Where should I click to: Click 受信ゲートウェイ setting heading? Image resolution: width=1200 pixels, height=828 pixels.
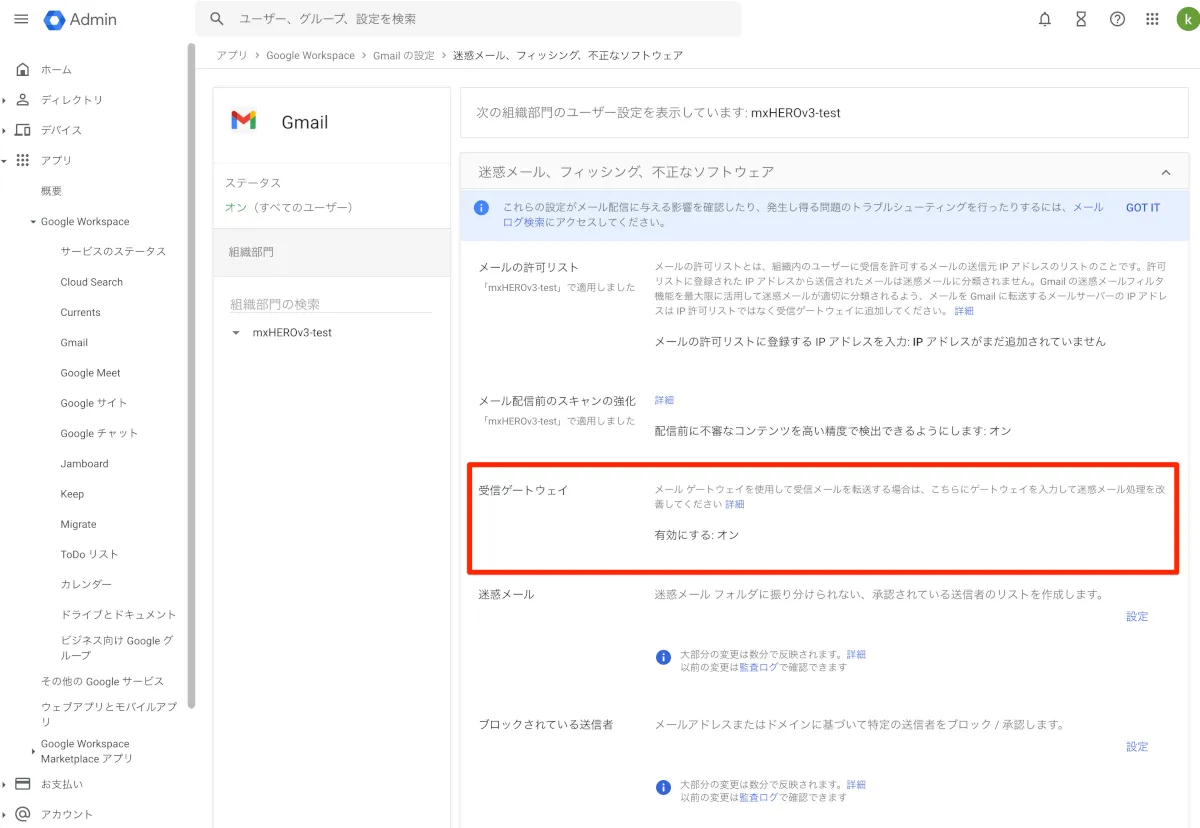[x=523, y=490]
